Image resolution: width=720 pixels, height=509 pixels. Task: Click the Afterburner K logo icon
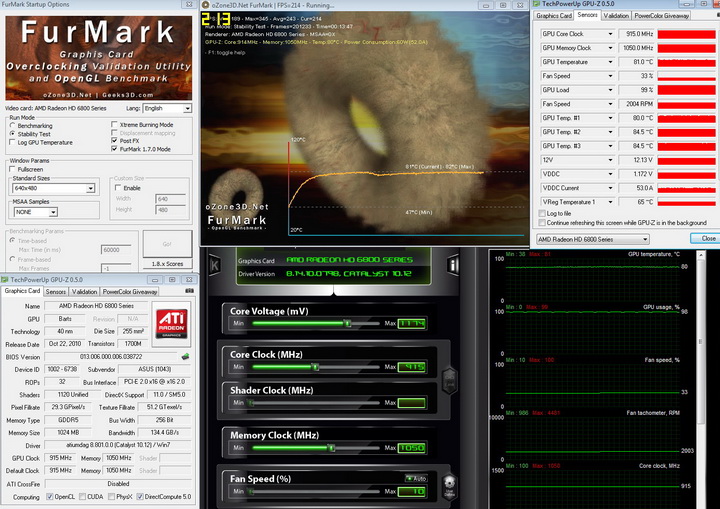click(x=214, y=265)
